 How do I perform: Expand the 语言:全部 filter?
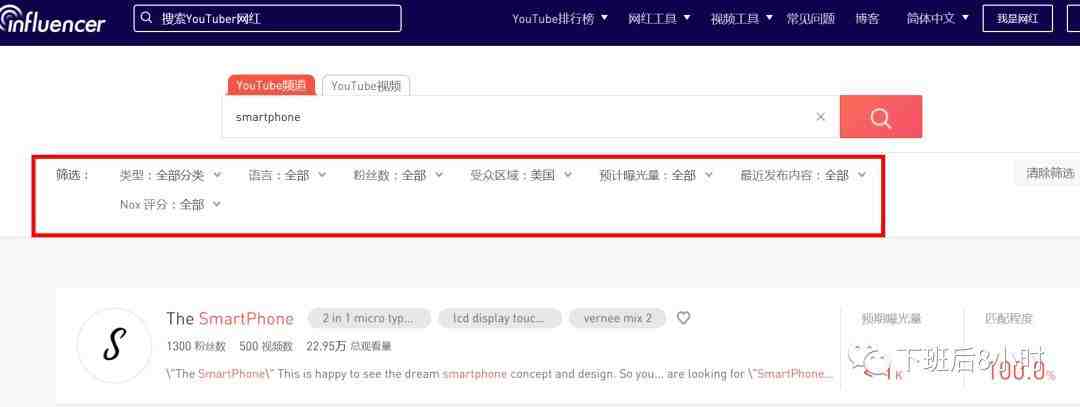(x=287, y=175)
